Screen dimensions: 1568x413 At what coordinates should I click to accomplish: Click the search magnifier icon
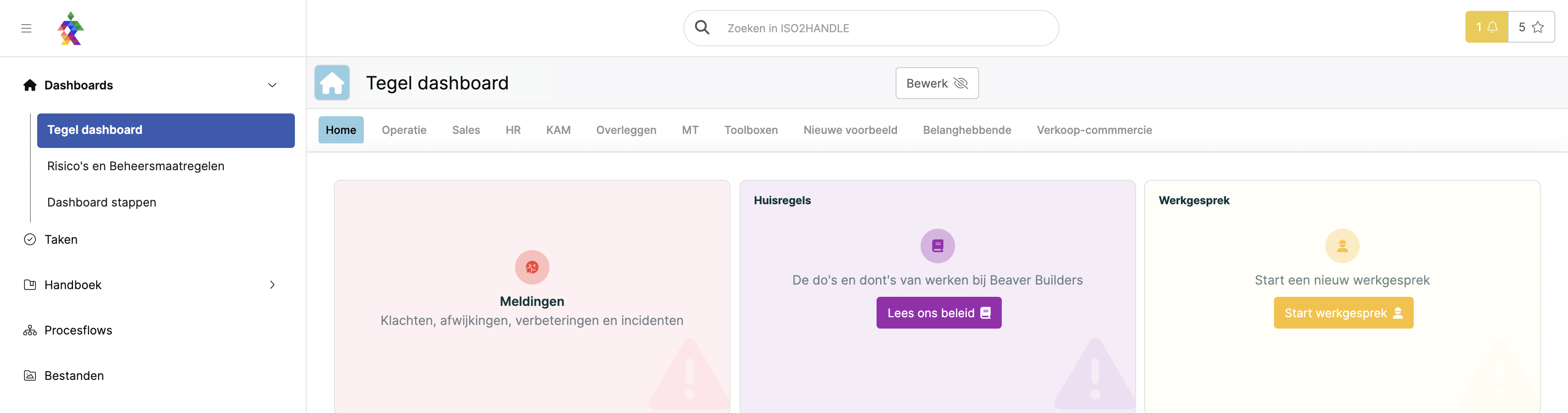[702, 27]
